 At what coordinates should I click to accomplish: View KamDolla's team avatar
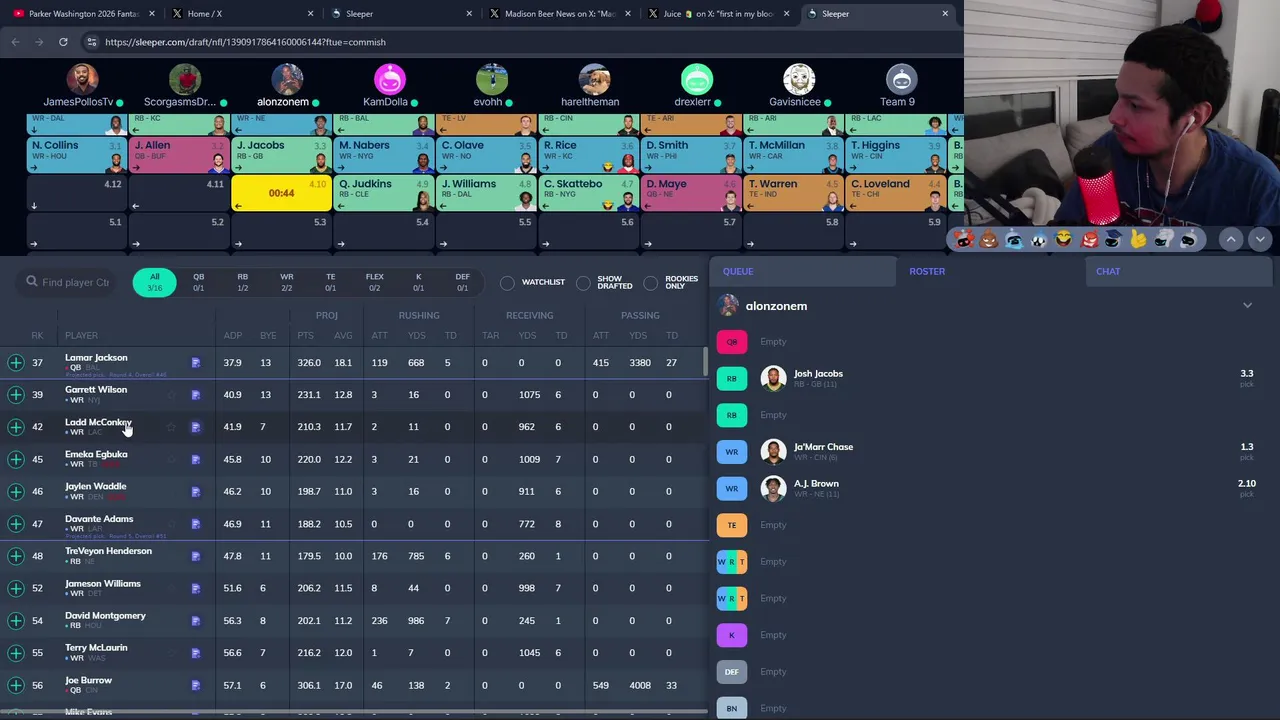click(x=390, y=79)
